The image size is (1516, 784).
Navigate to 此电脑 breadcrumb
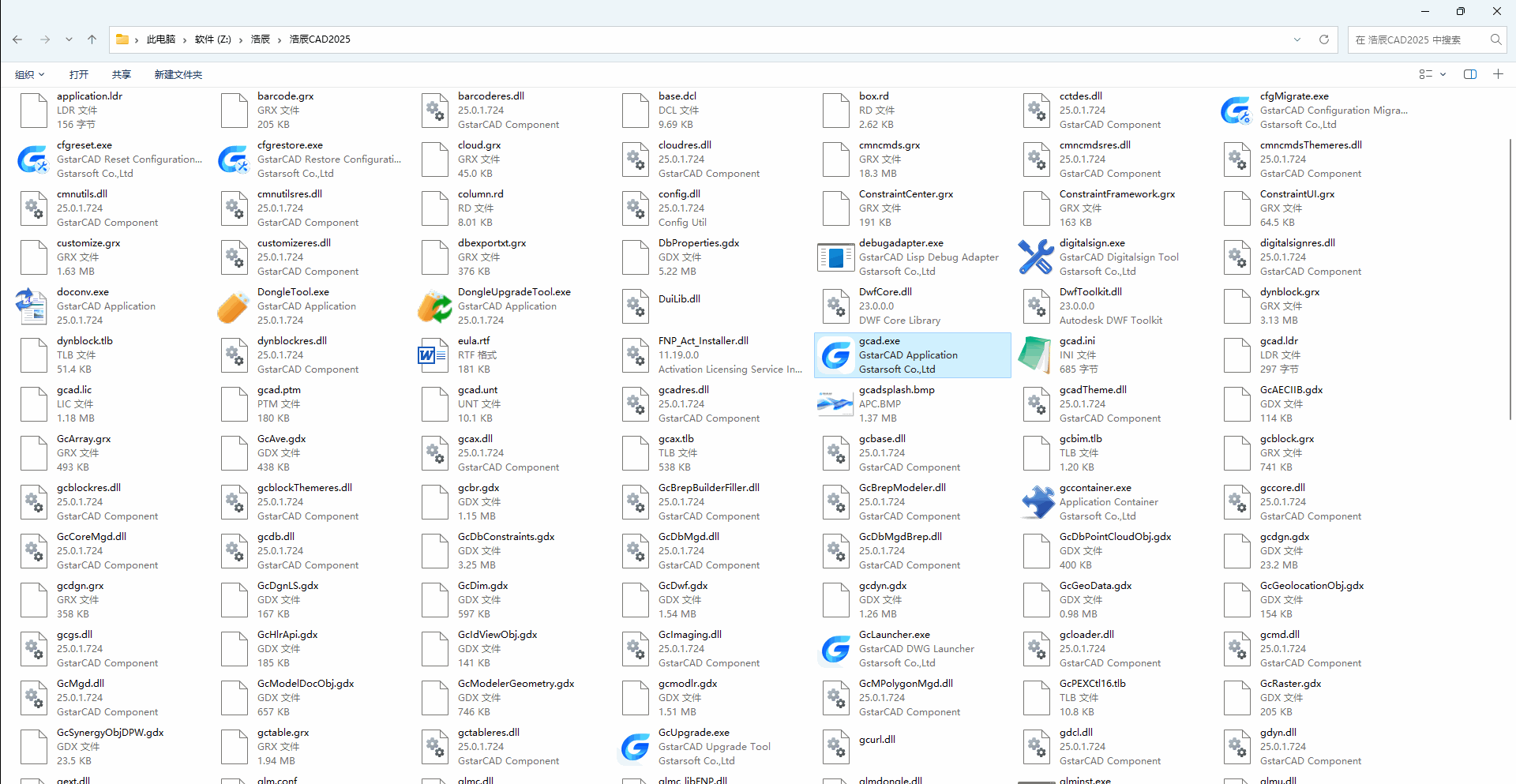point(161,39)
